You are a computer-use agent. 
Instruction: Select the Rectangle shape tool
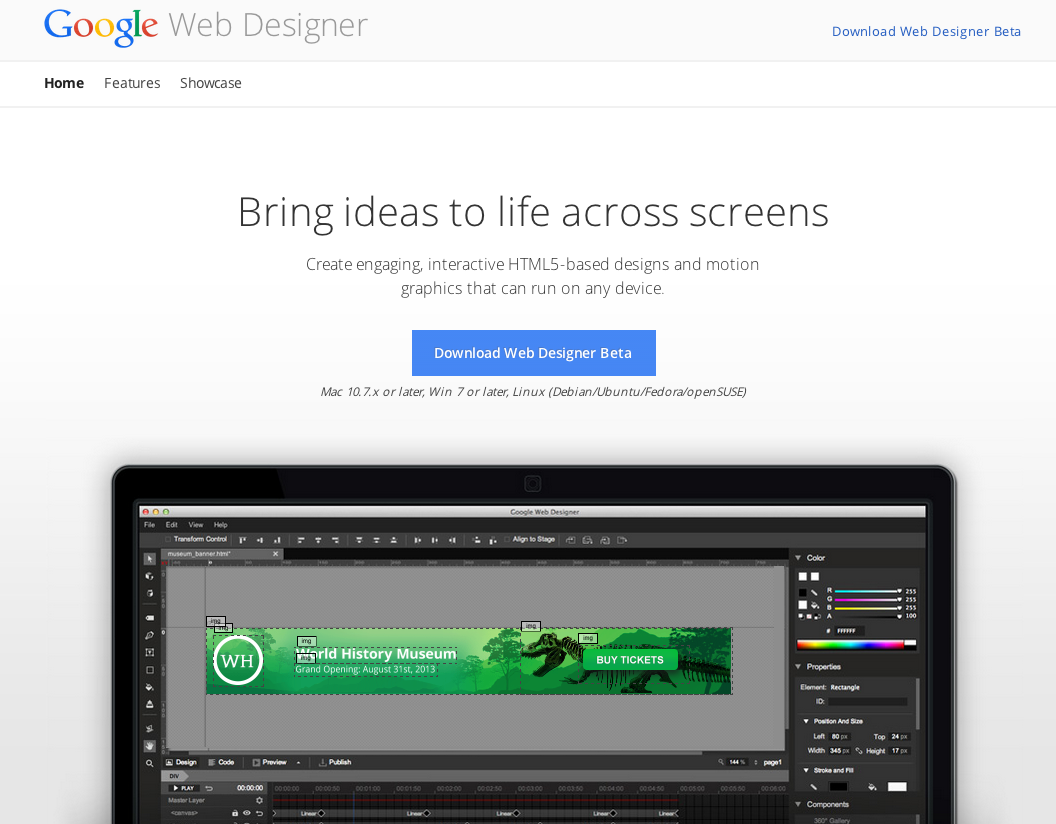(x=150, y=670)
